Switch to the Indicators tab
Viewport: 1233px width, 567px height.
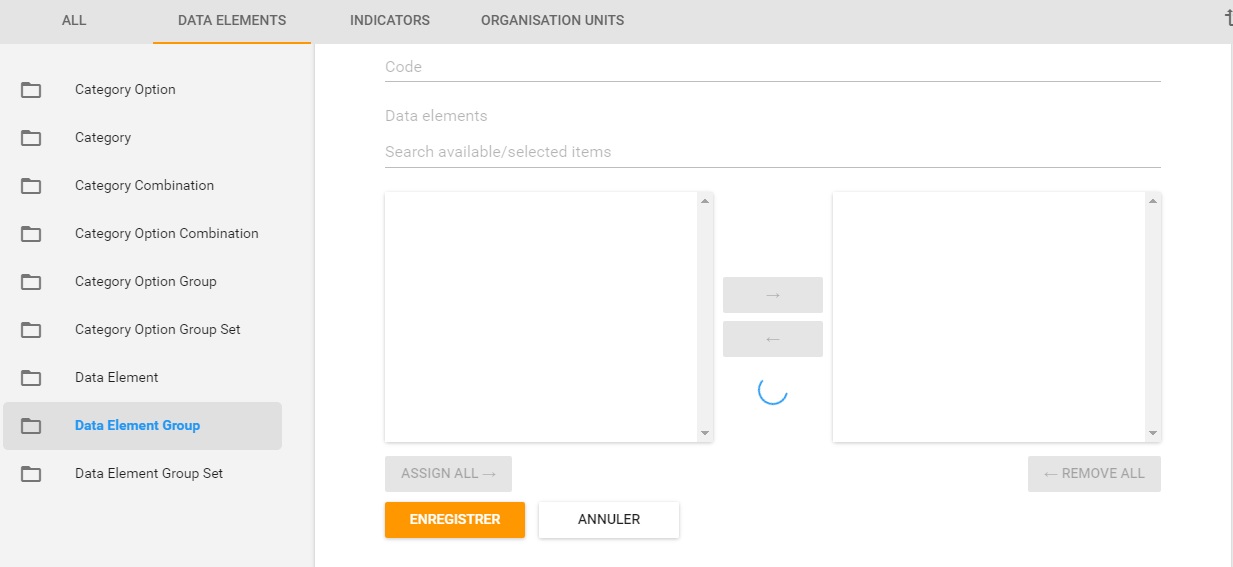390,20
